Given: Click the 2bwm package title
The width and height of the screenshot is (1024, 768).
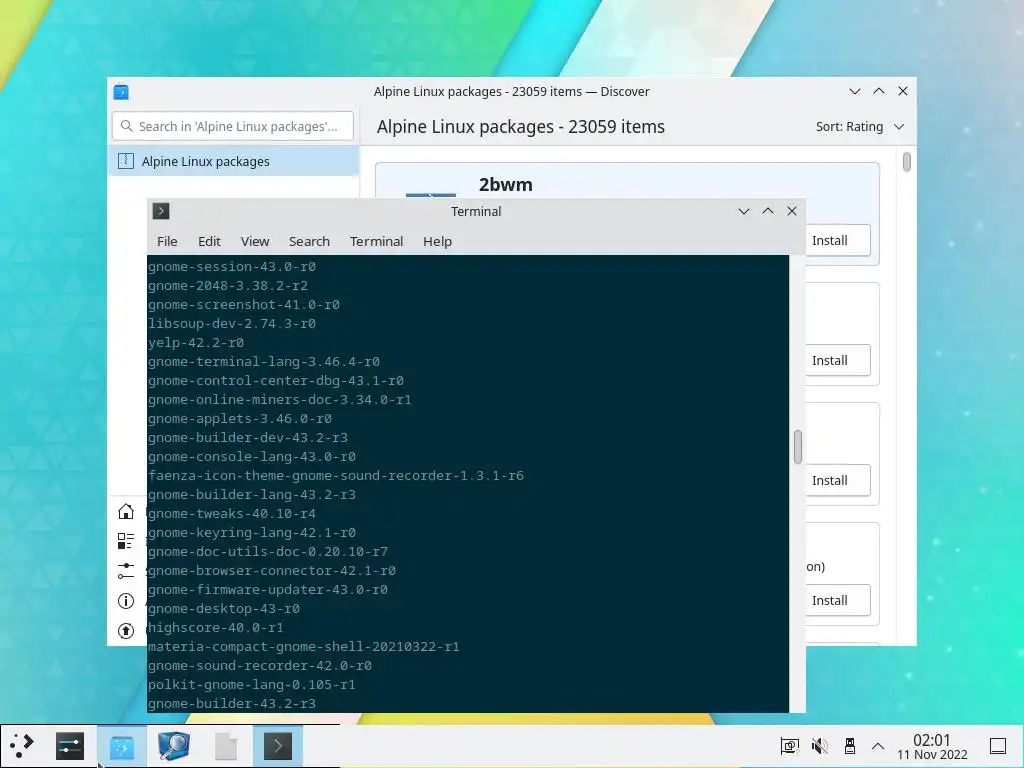Looking at the screenshot, I should [x=505, y=185].
